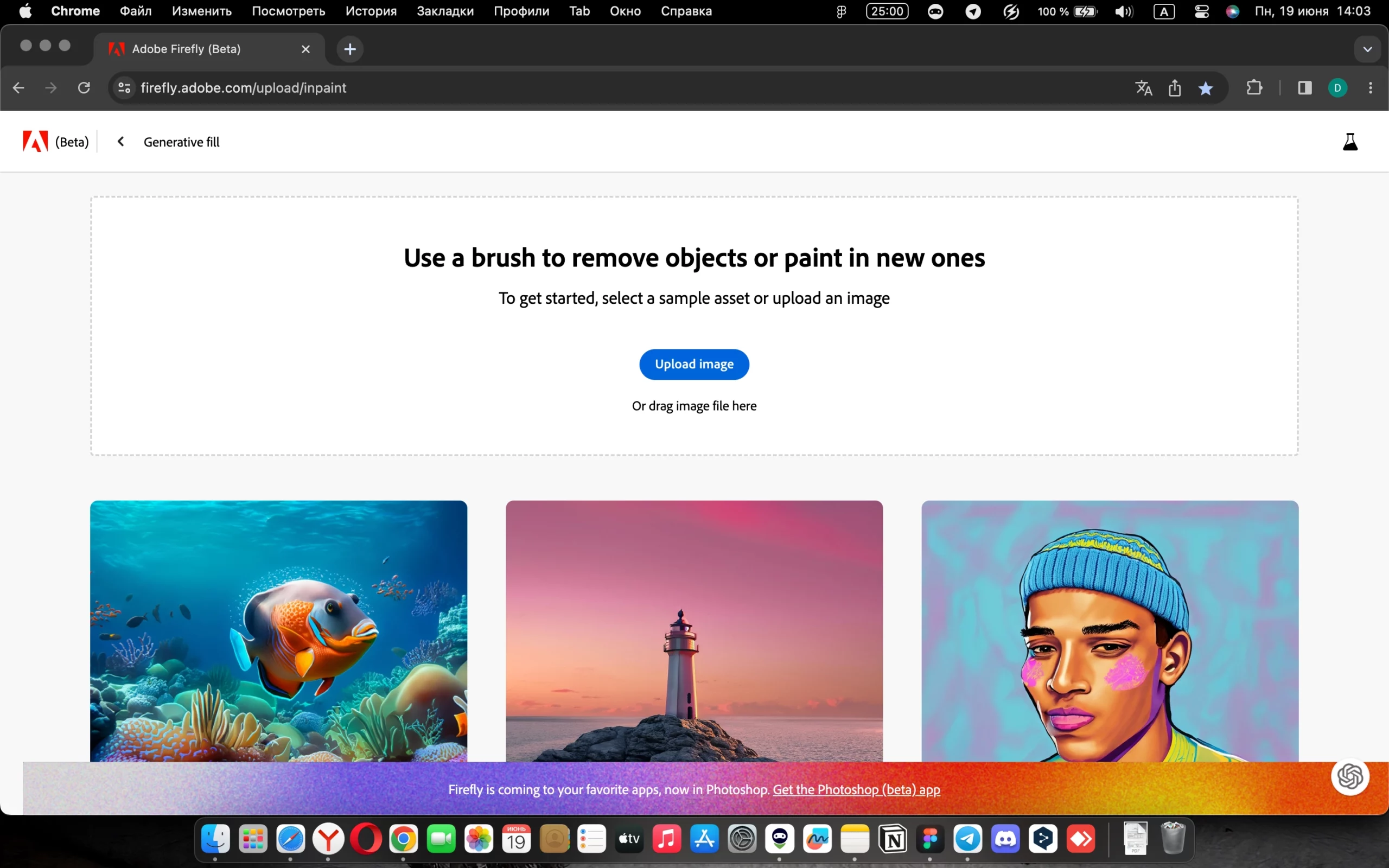Open the Chrome extensions puzzle icon
Viewport: 1389px width, 868px height.
pyautogui.click(x=1254, y=88)
